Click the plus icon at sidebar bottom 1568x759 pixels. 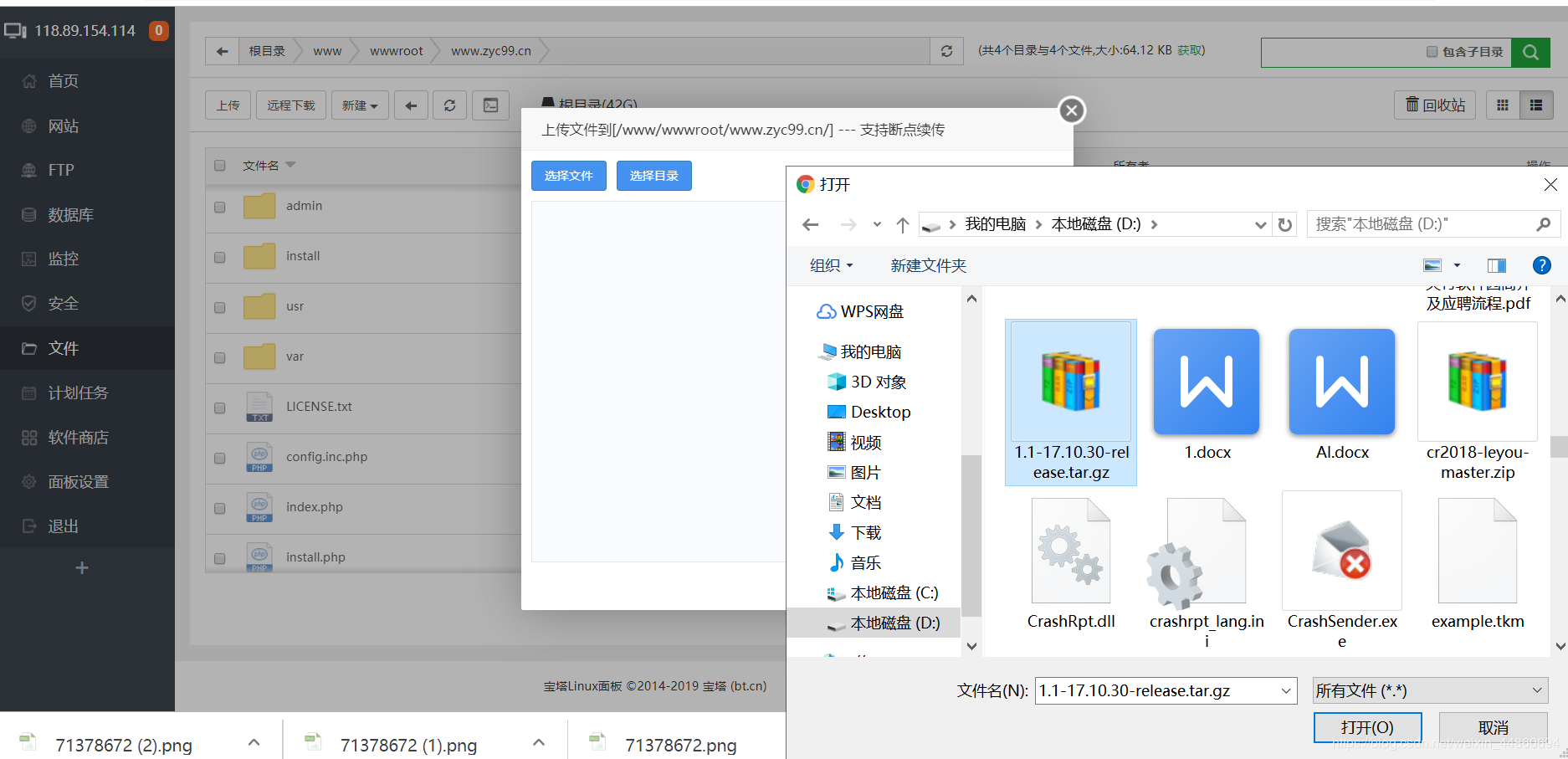pyautogui.click(x=82, y=567)
